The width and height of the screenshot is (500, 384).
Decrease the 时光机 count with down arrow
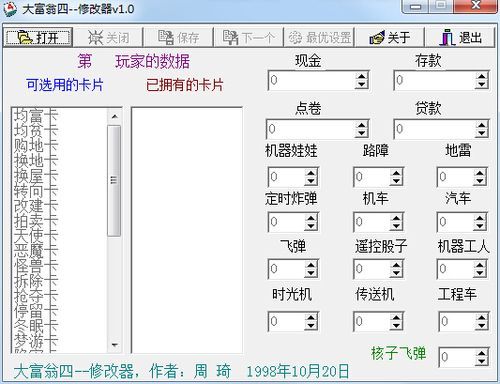click(311, 326)
